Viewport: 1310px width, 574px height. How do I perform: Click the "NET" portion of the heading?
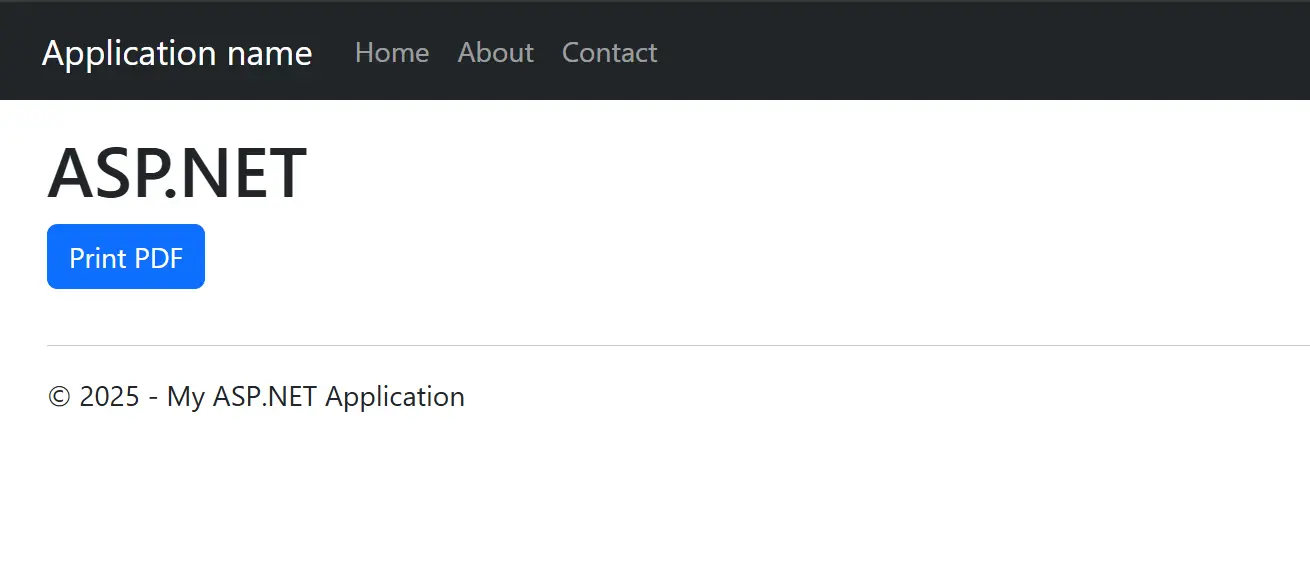250,174
